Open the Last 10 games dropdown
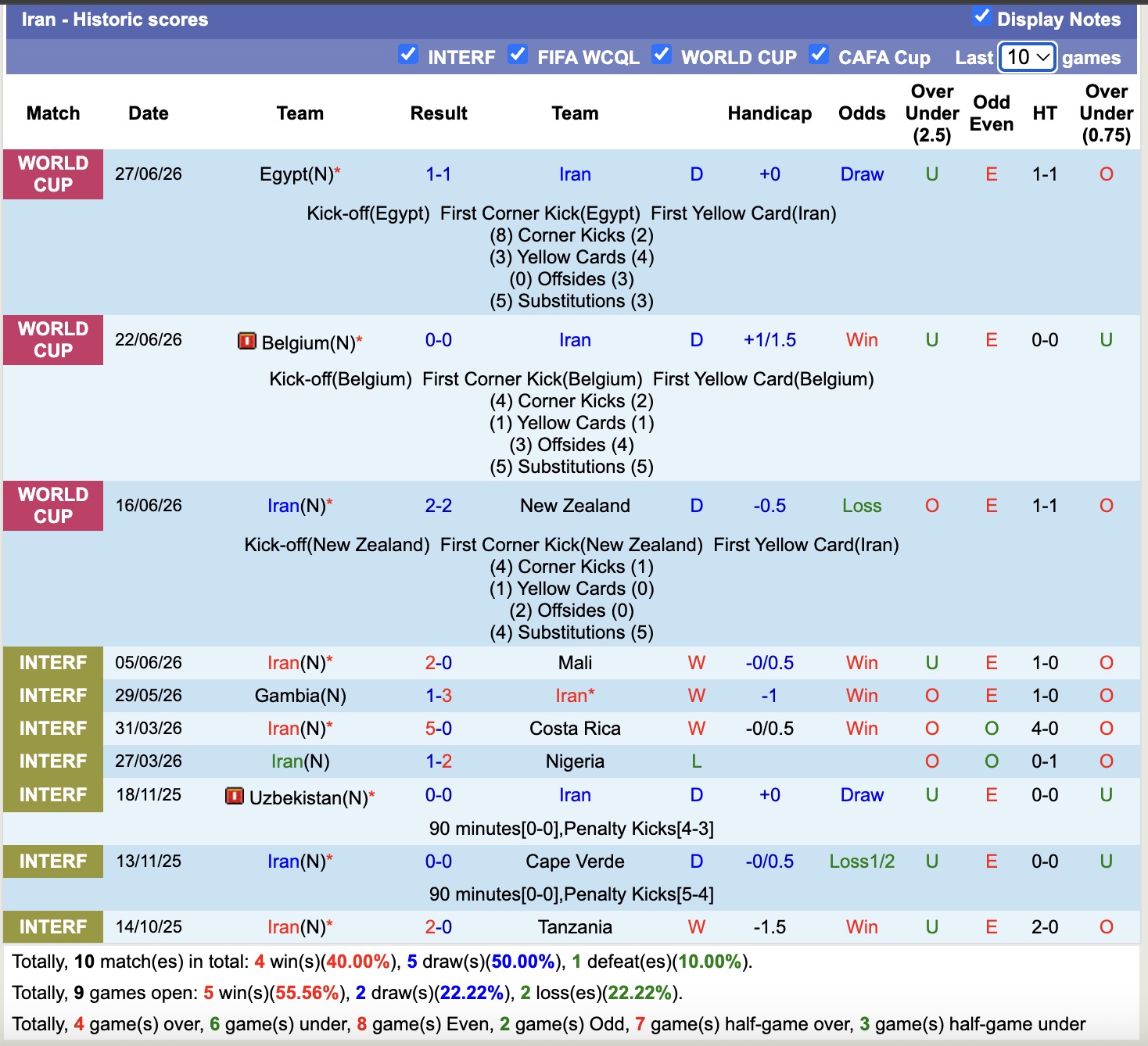Image resolution: width=1148 pixels, height=1046 pixels. coord(1028,57)
